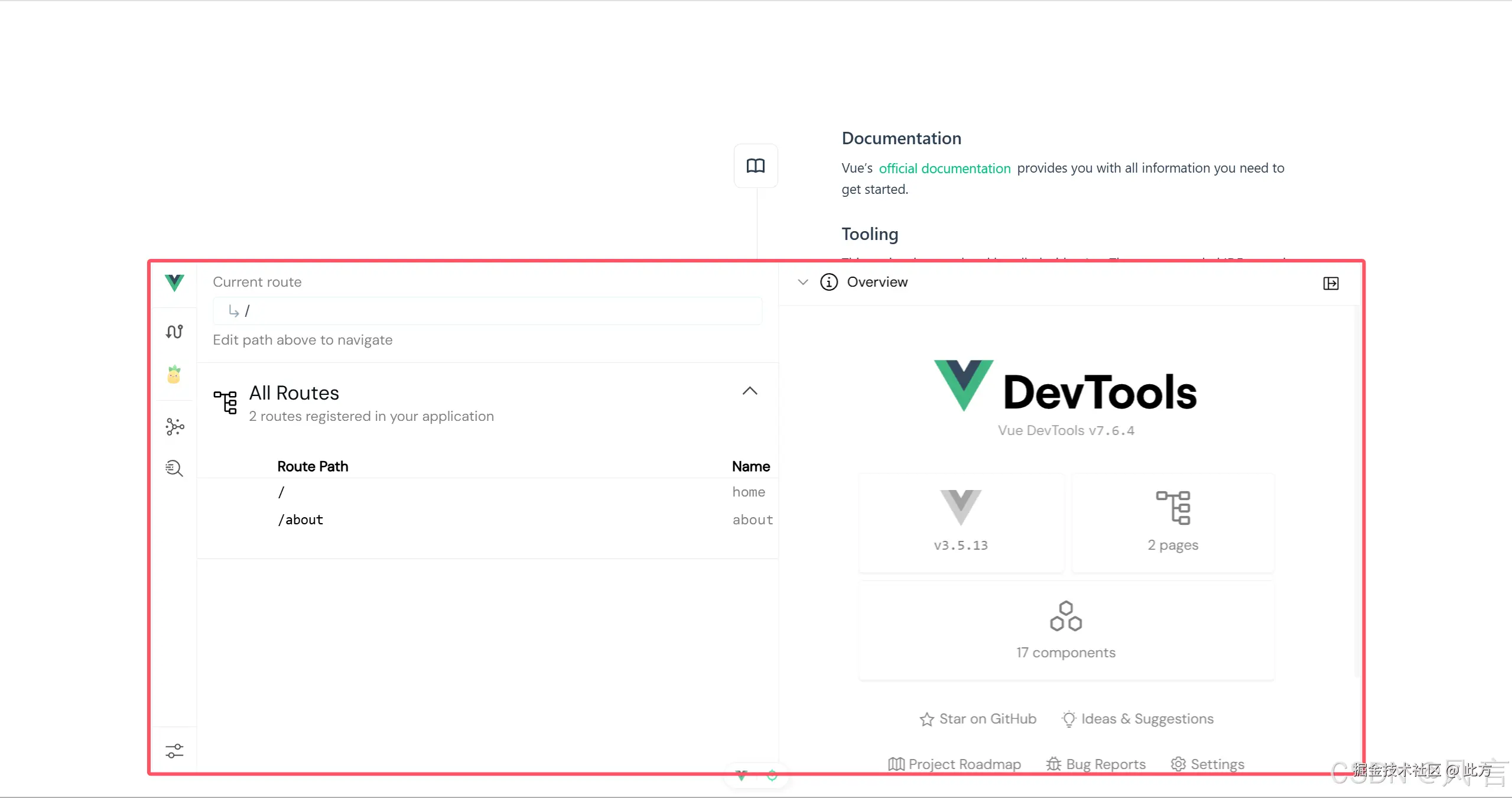The width and height of the screenshot is (1512, 798).
Task: Open the Overview panel dropdown chevron
Action: point(802,282)
